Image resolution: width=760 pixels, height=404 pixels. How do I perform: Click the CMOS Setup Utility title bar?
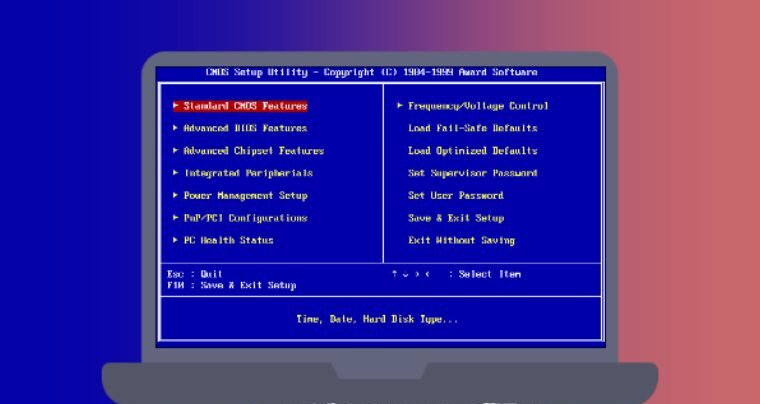(371, 73)
